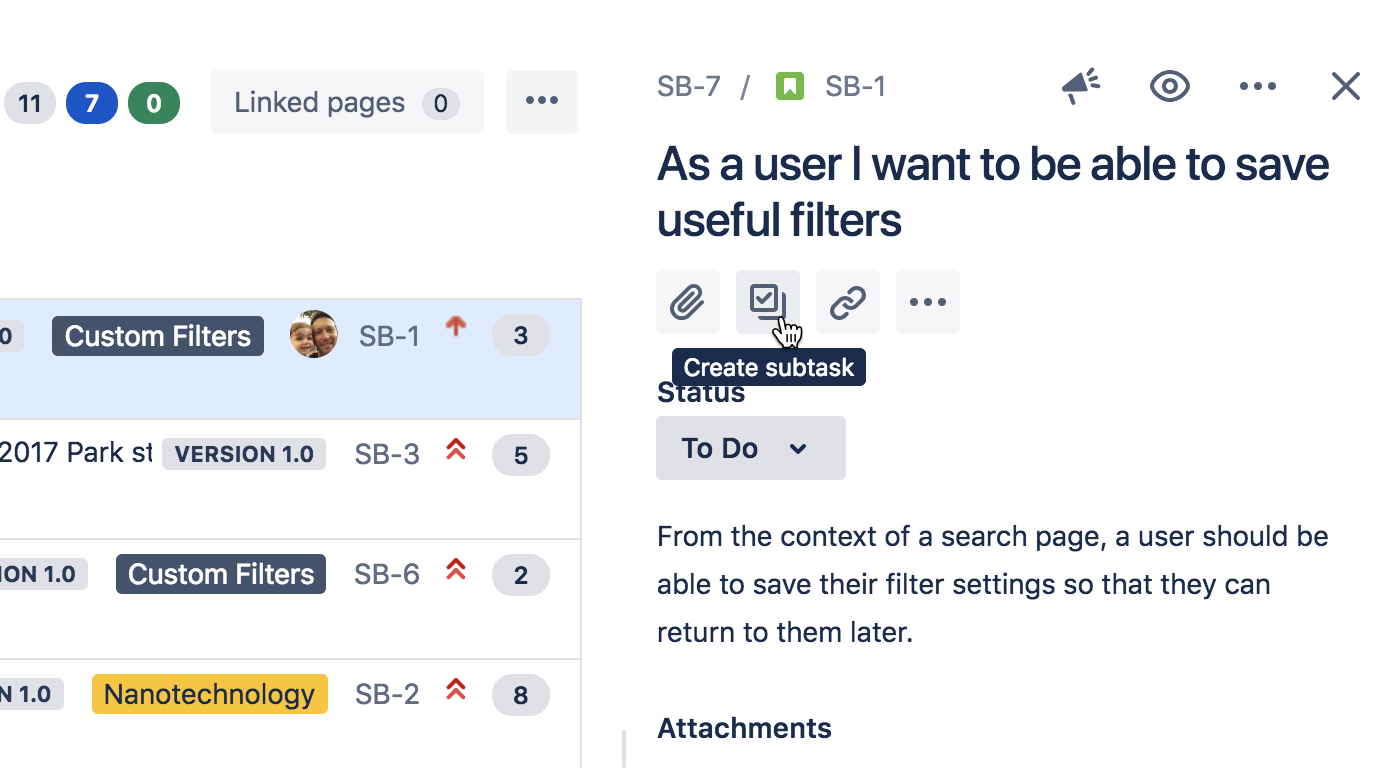Toggle watching the issue with the eye icon

pyautogui.click(x=1169, y=86)
